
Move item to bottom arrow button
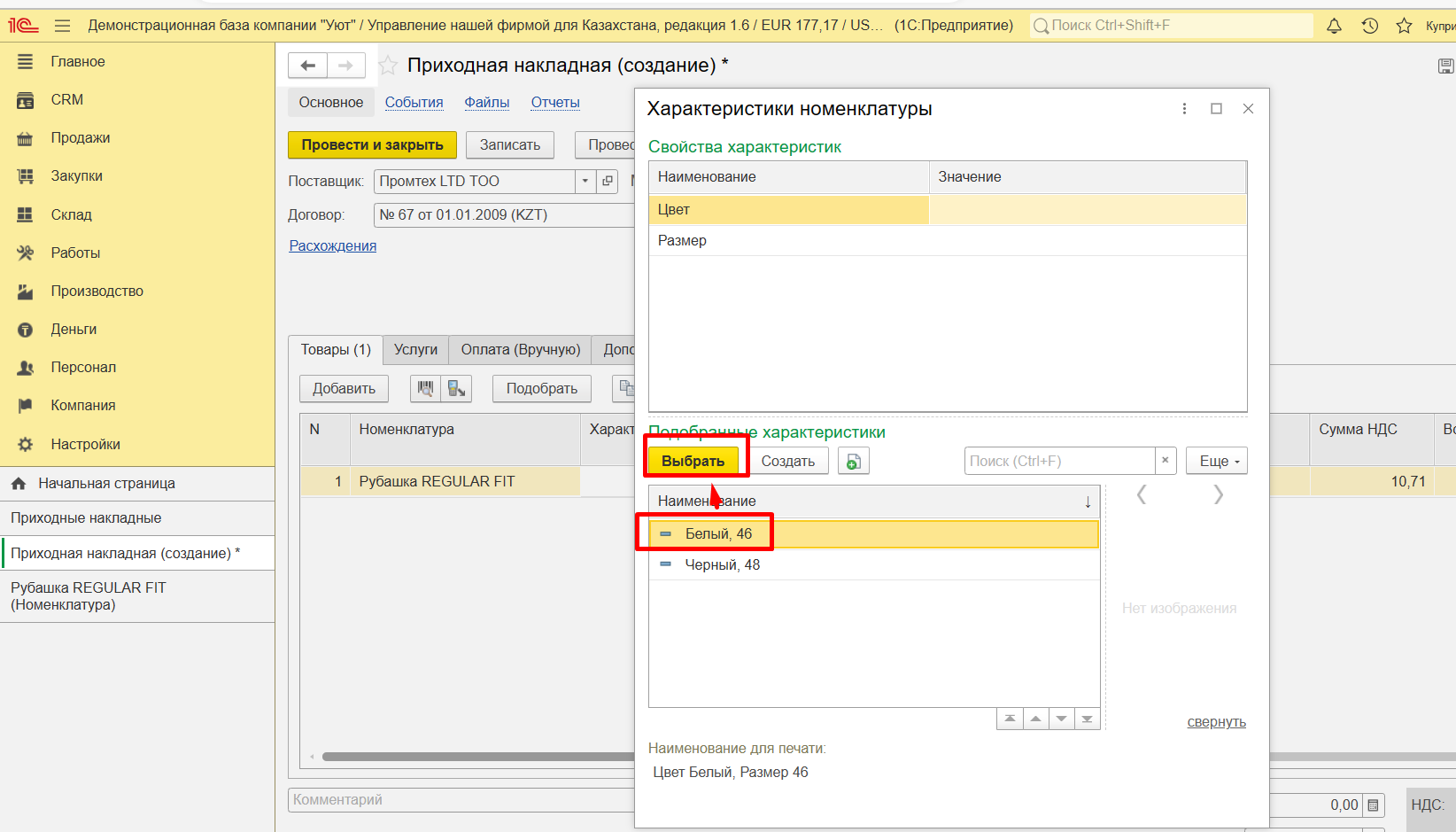pyautogui.click(x=1087, y=719)
